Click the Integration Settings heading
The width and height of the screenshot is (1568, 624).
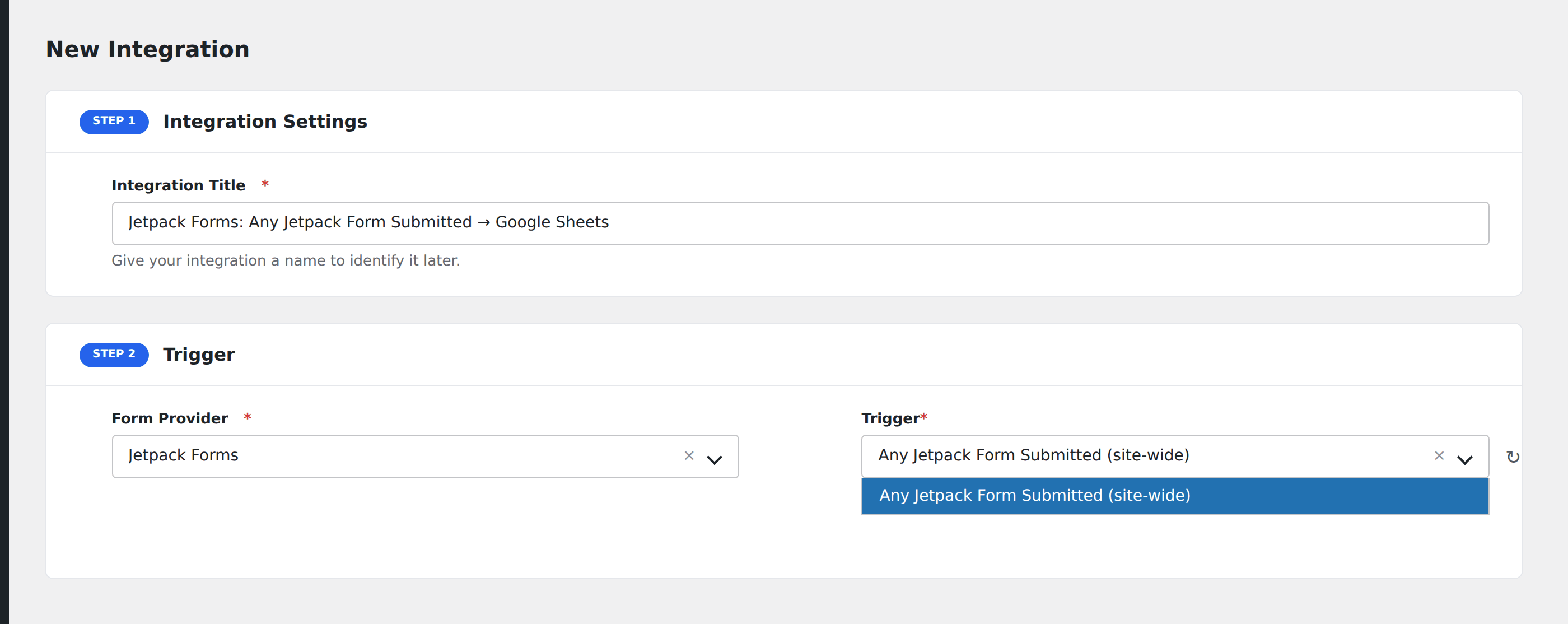coord(265,122)
